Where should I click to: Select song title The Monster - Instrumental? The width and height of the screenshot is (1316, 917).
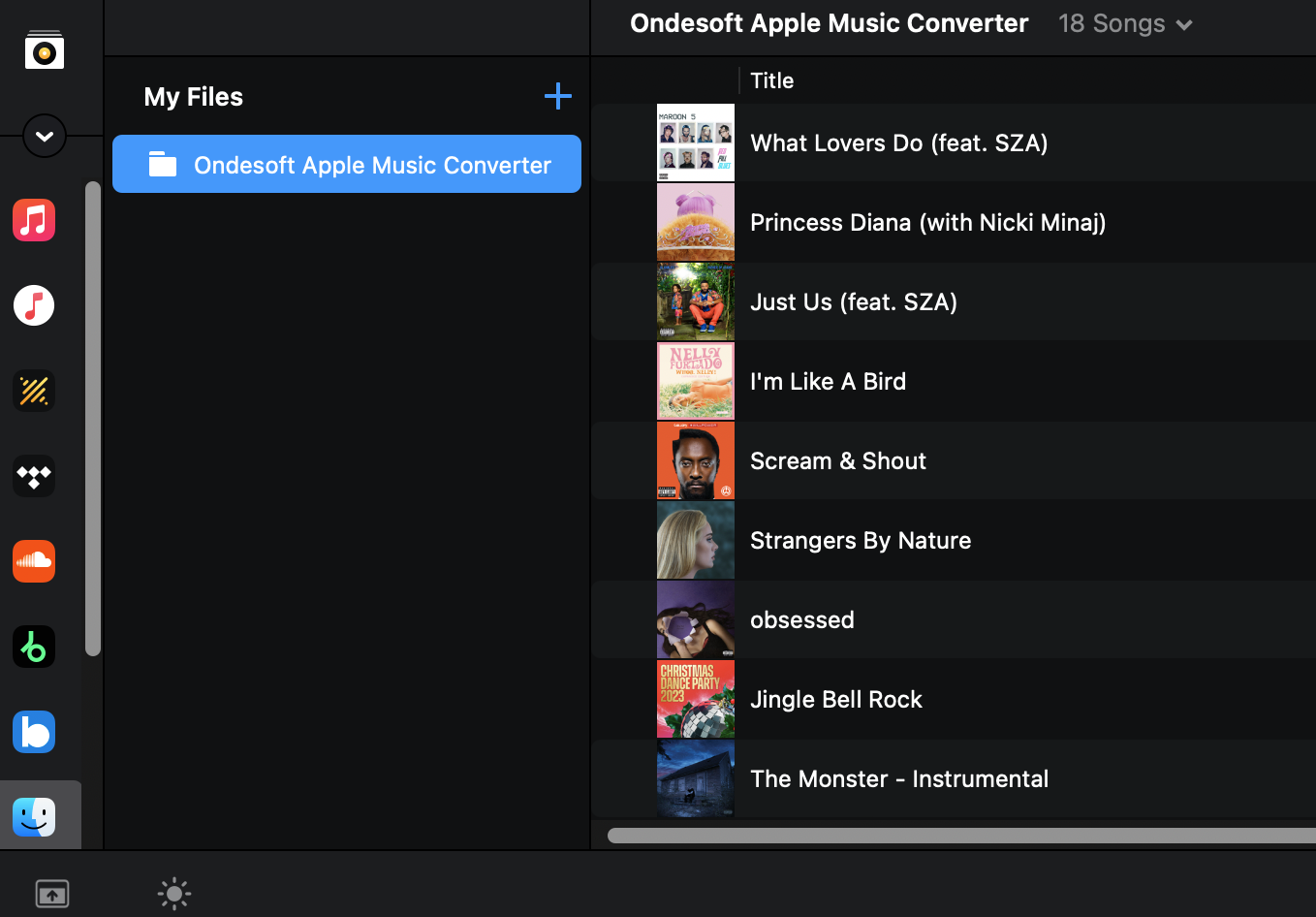899,778
